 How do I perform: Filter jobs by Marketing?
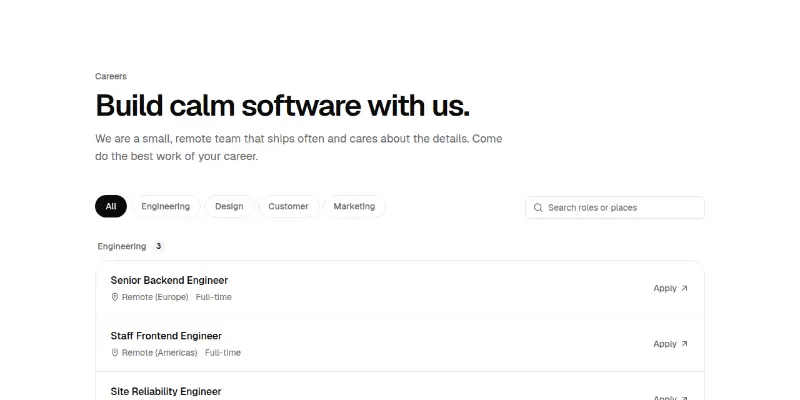click(x=354, y=206)
